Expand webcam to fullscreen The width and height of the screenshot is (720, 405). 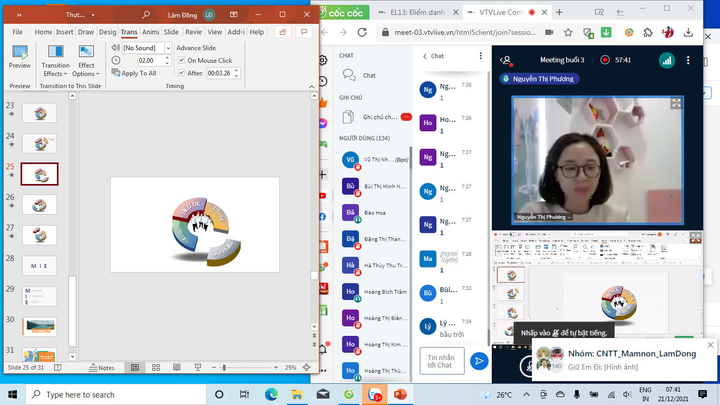[677, 102]
